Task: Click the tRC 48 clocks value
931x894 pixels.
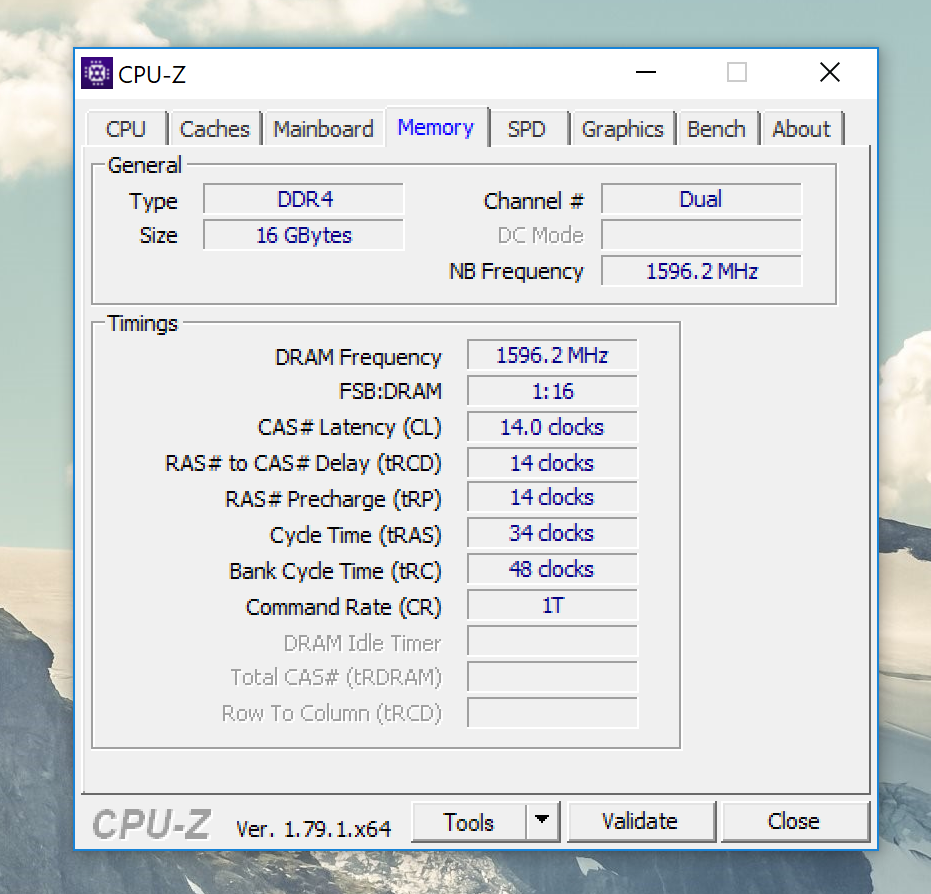Action: coord(552,569)
